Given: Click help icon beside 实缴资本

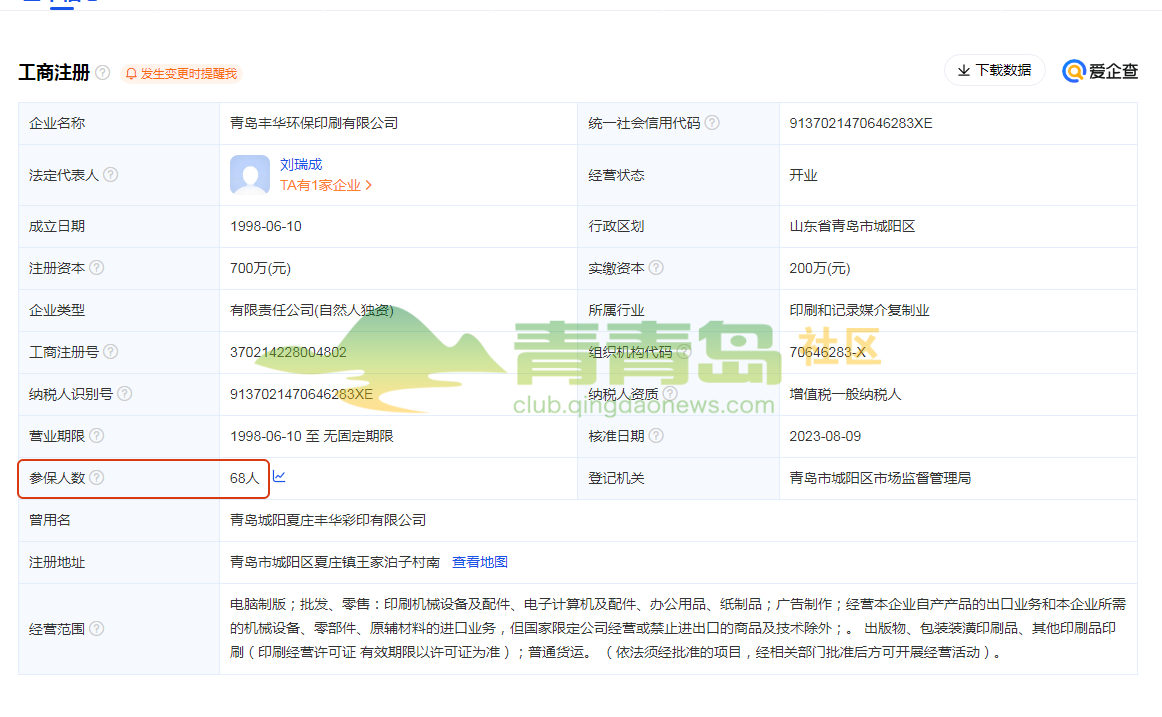Looking at the screenshot, I should pos(656,268).
